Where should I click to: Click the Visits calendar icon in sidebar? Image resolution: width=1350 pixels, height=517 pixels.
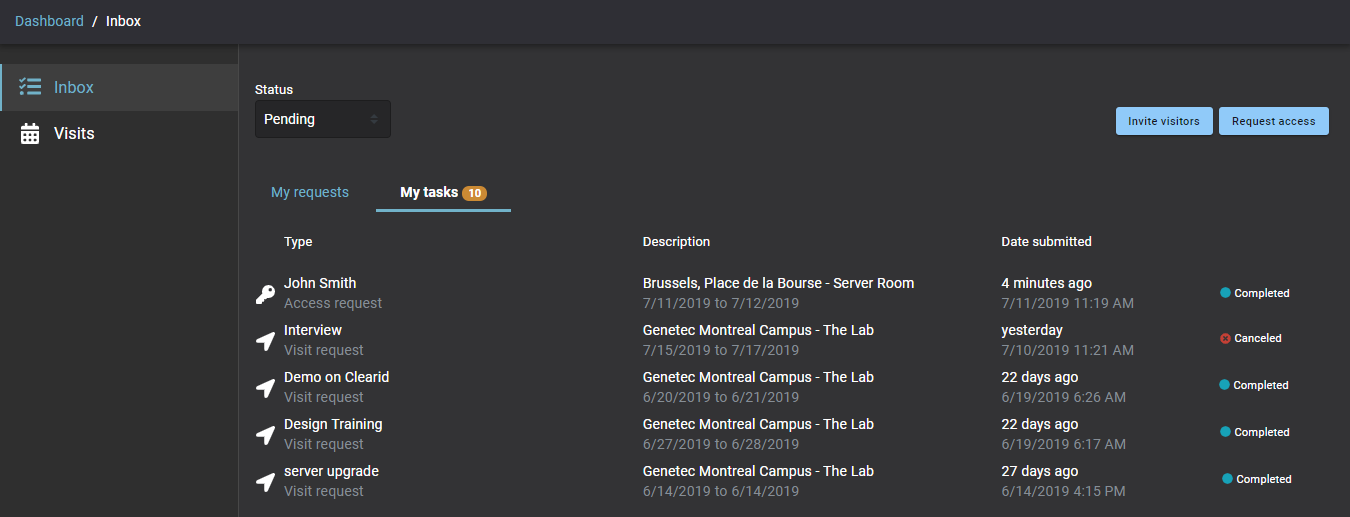pos(30,134)
